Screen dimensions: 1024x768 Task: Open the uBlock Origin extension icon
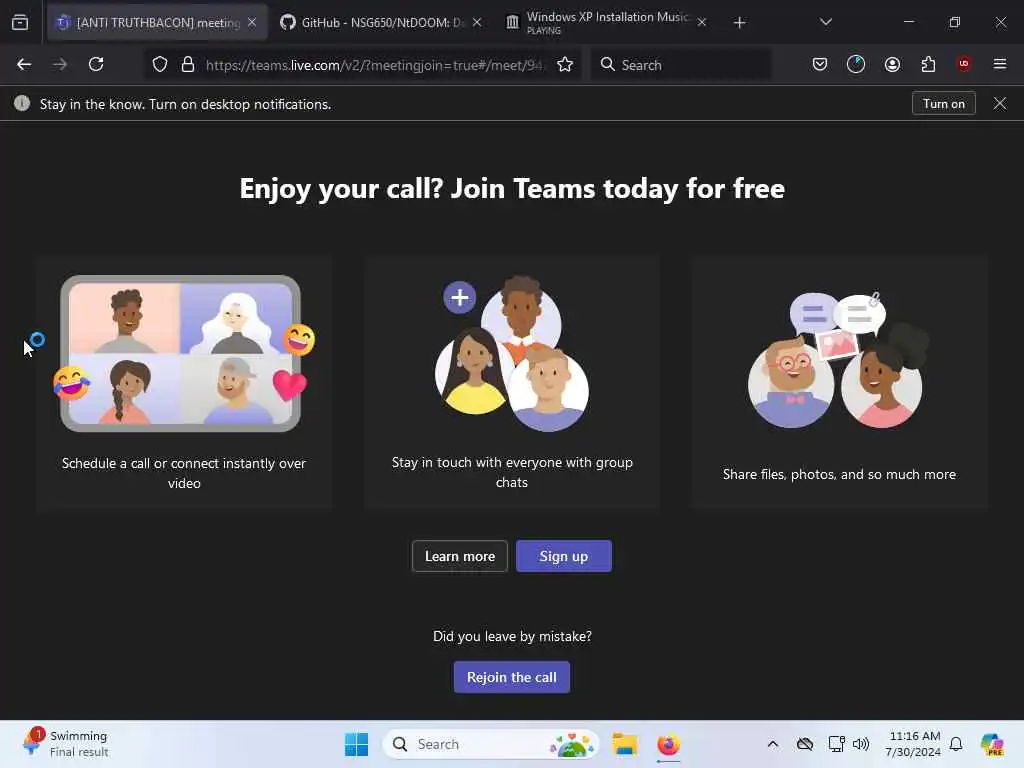(964, 64)
